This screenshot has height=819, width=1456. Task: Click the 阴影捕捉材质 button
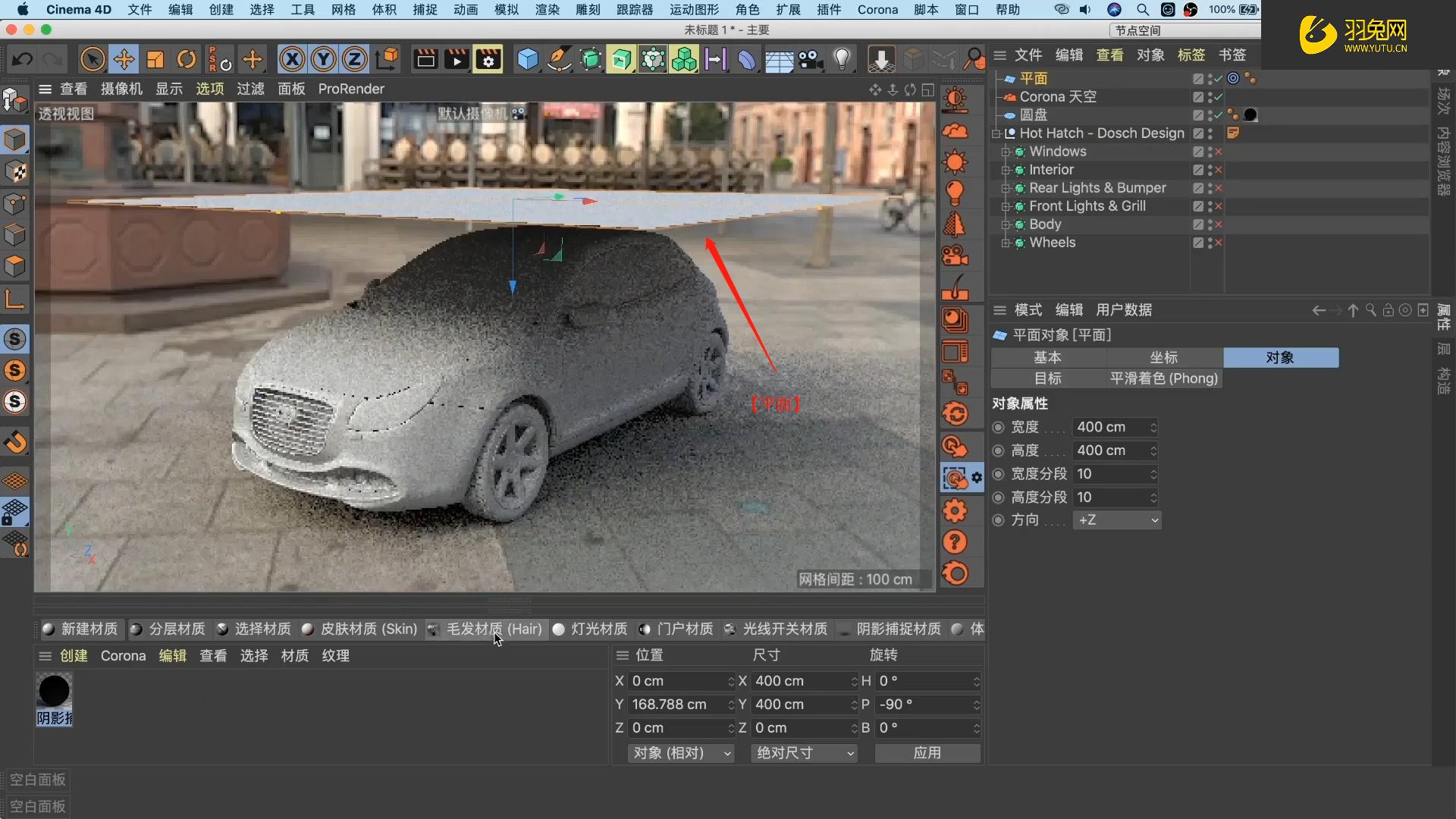click(898, 629)
